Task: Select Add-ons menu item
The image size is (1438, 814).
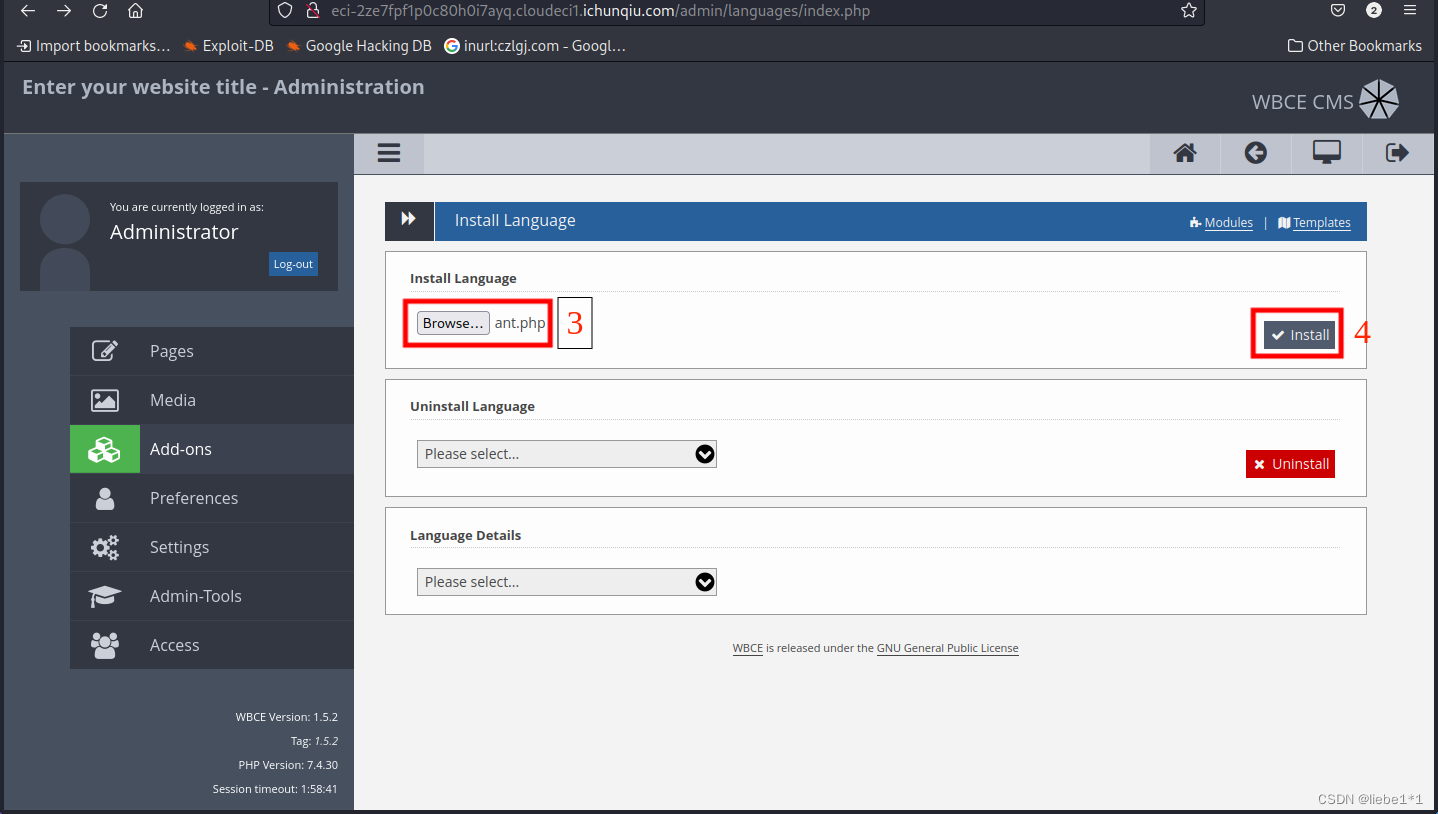Action: coord(212,449)
